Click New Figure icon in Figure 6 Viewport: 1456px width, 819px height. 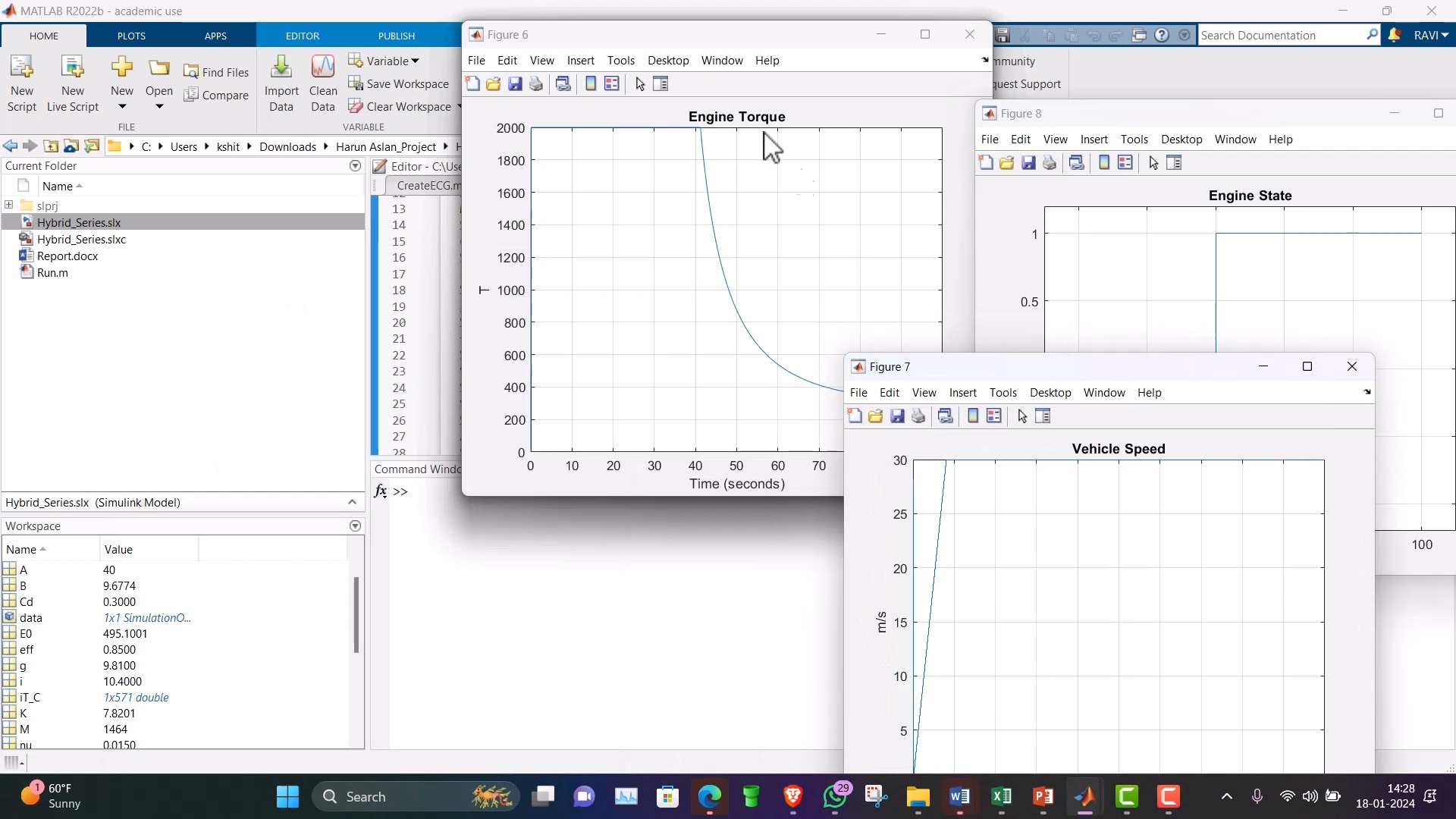472,84
